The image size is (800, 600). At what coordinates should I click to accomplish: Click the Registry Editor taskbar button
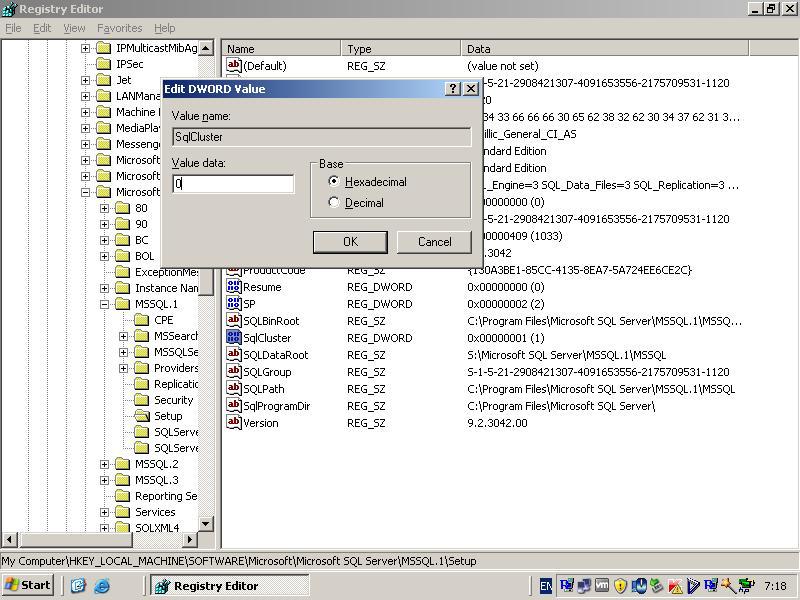pos(230,585)
